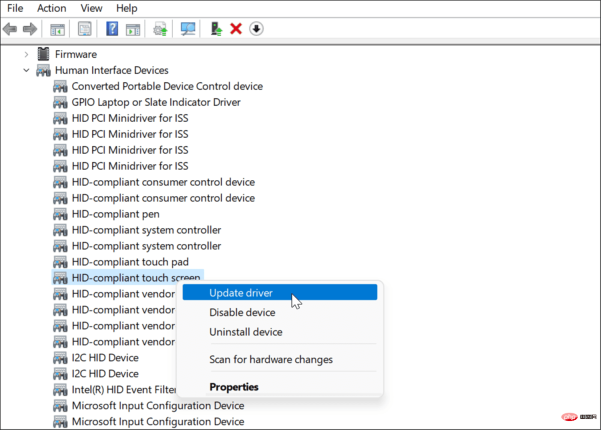
Task: Choose Scan for hardware changes in context menu
Action: coord(280,359)
